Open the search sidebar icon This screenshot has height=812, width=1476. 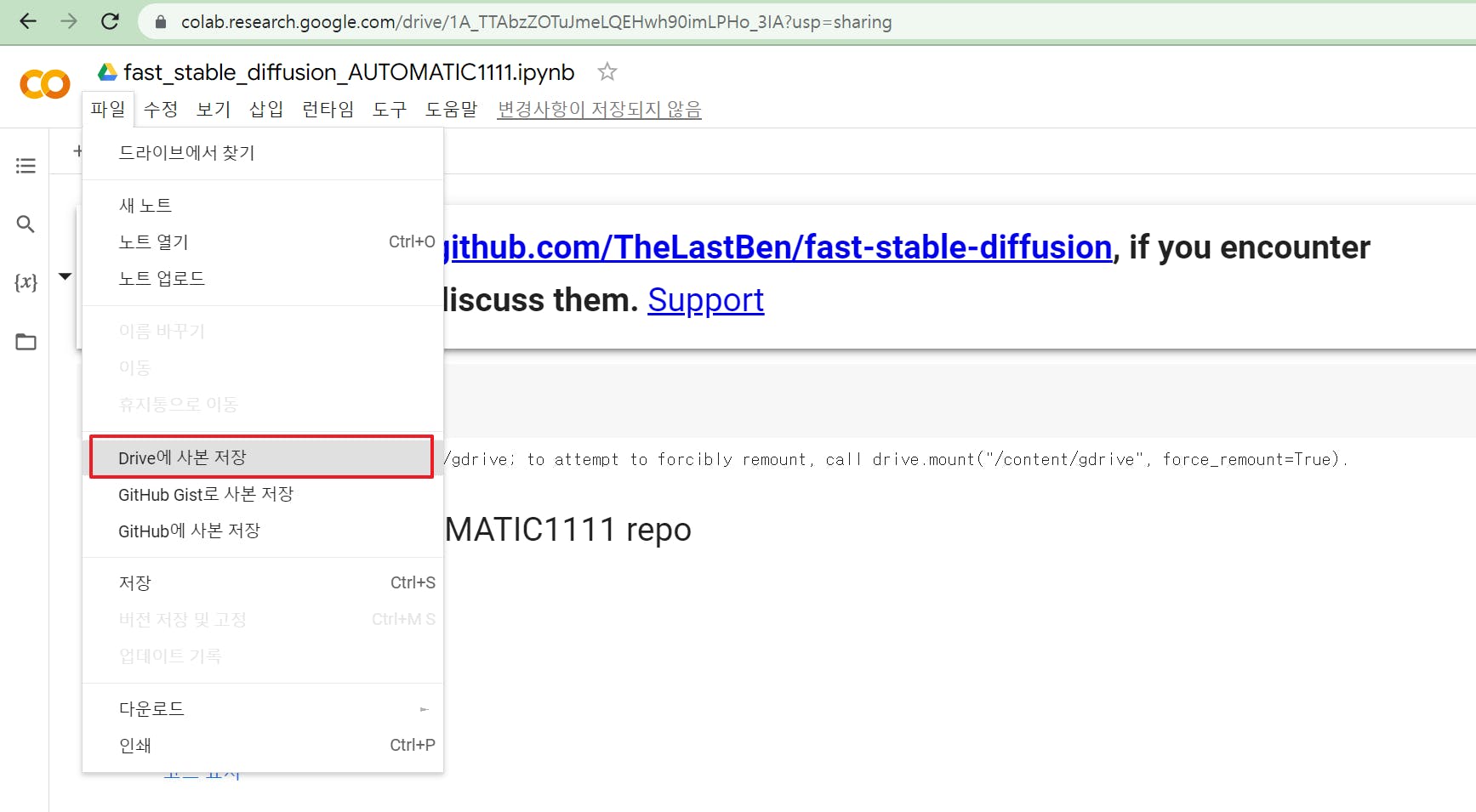point(26,224)
